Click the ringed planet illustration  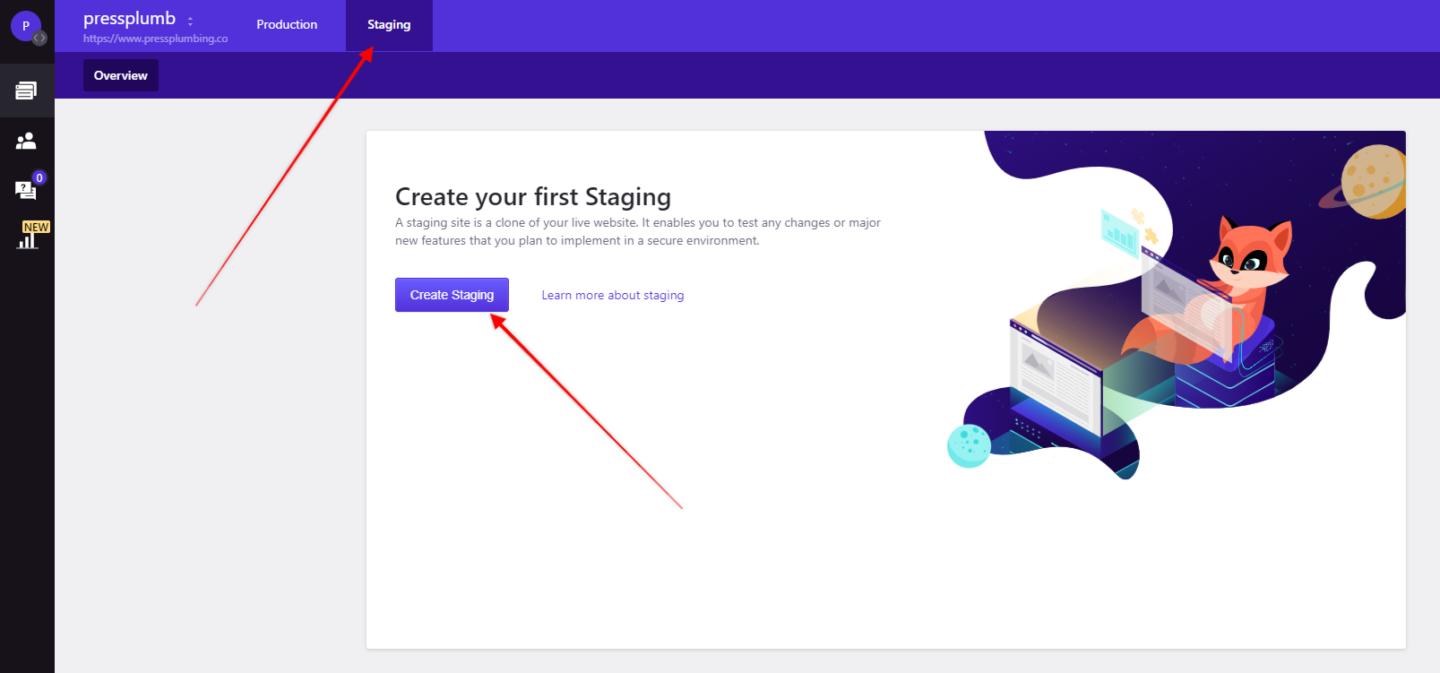[1372, 182]
